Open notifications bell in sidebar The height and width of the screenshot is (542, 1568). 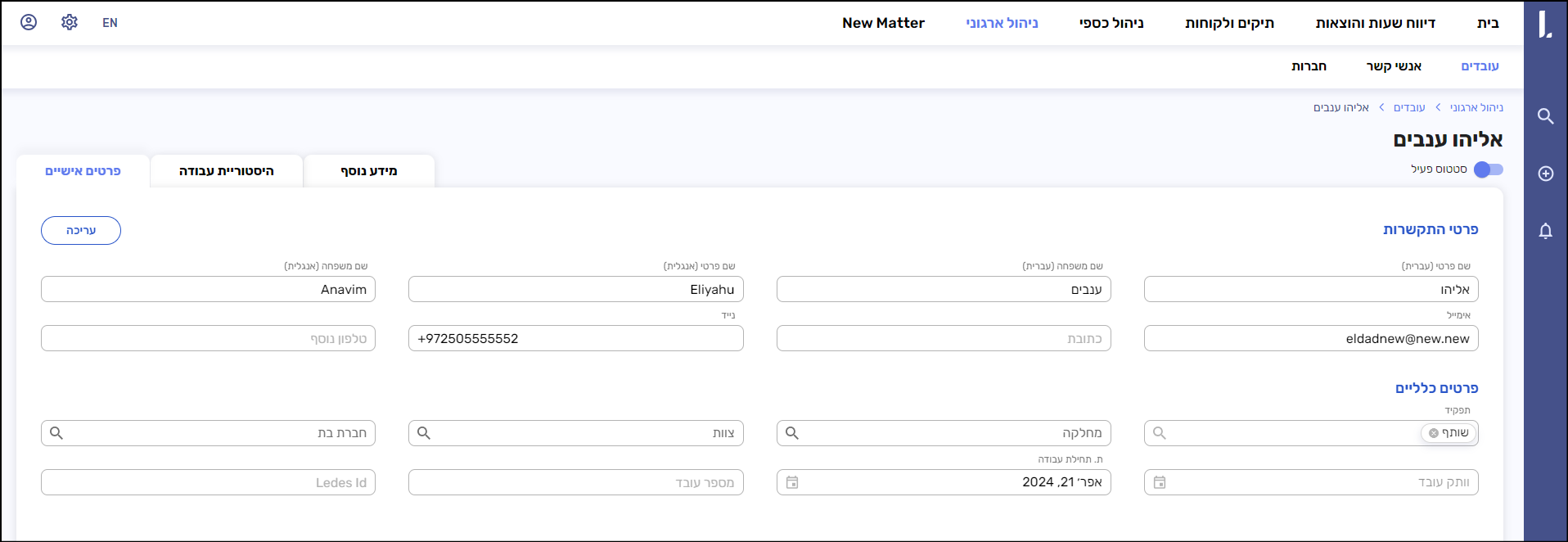click(x=1545, y=231)
